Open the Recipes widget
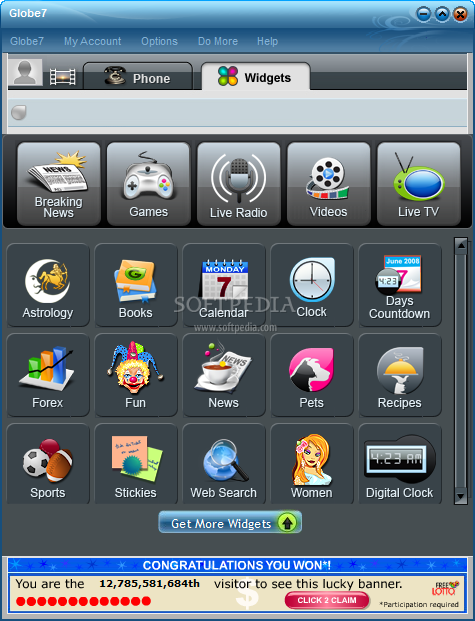 (400, 375)
